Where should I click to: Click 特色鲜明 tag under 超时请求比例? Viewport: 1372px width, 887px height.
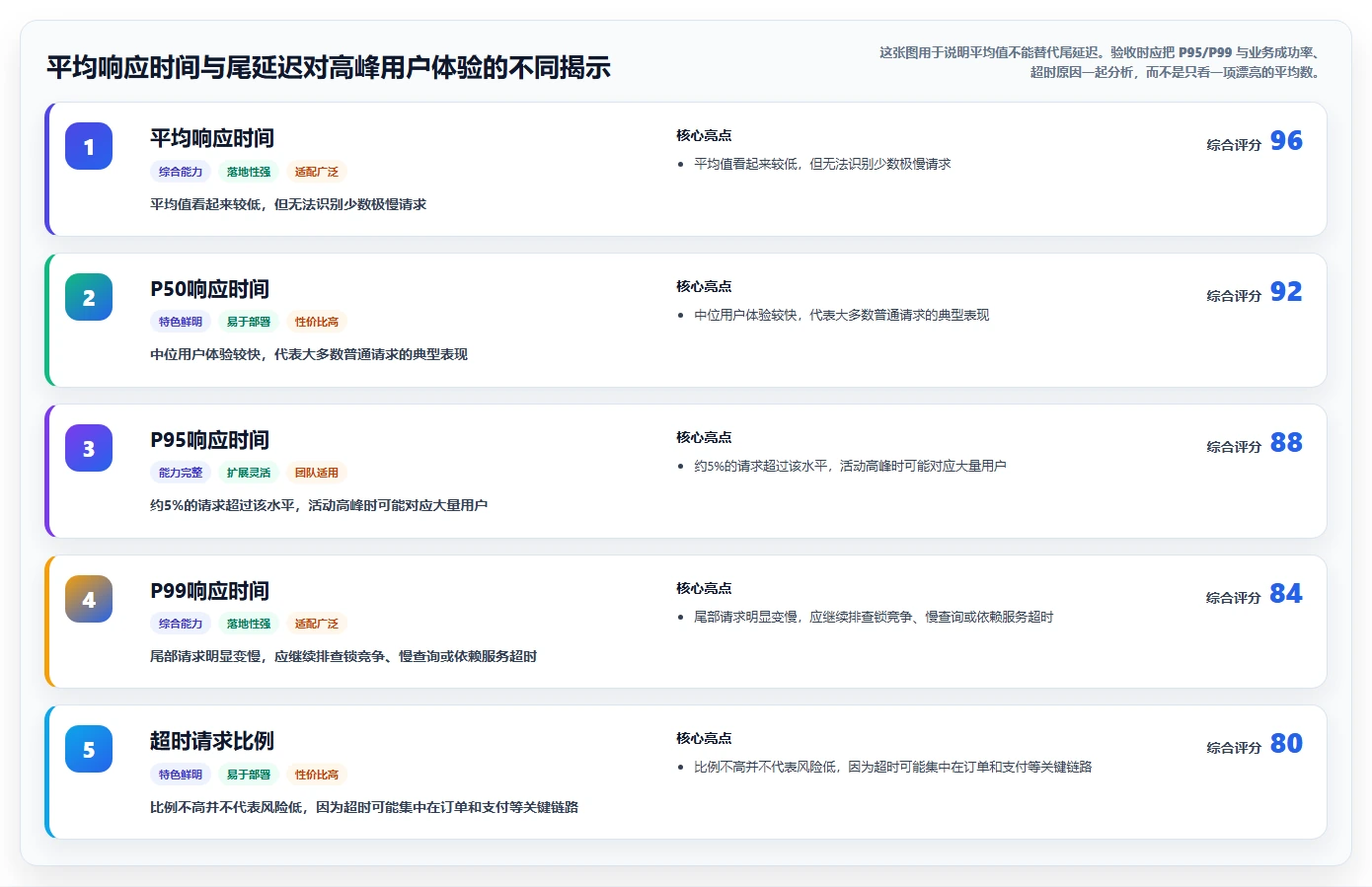pos(181,775)
